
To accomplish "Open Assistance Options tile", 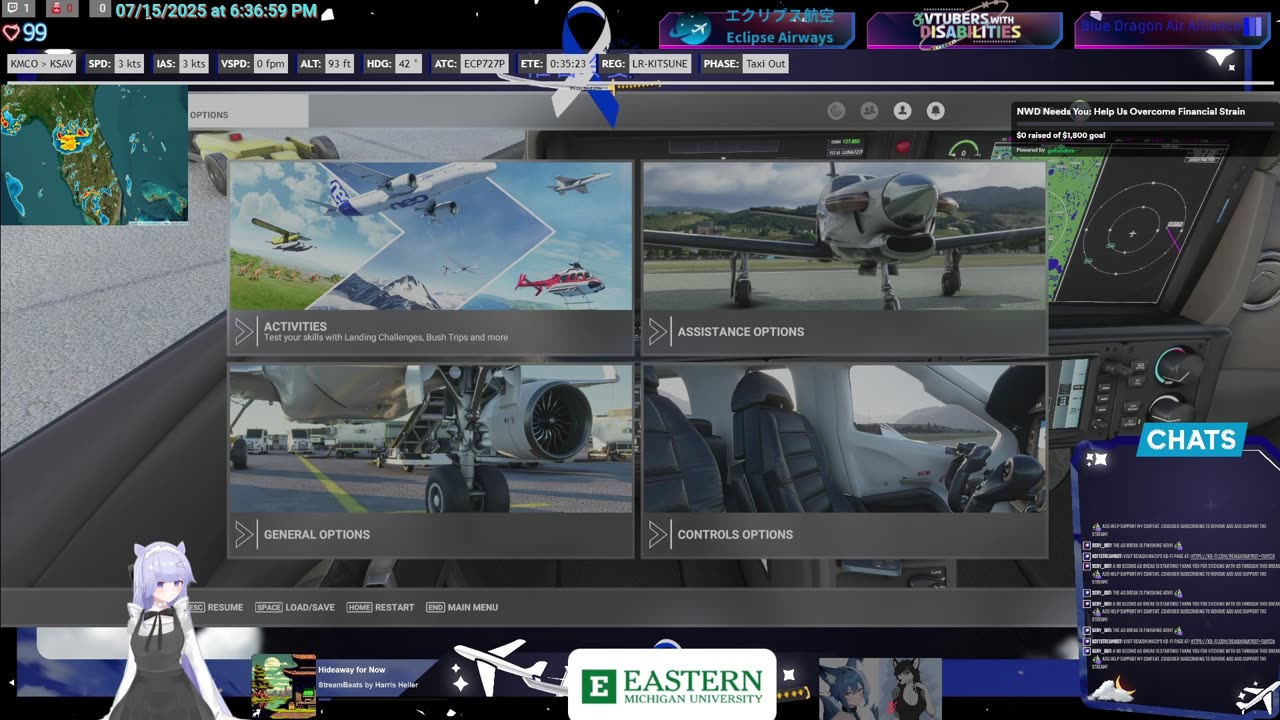I will click(845, 258).
